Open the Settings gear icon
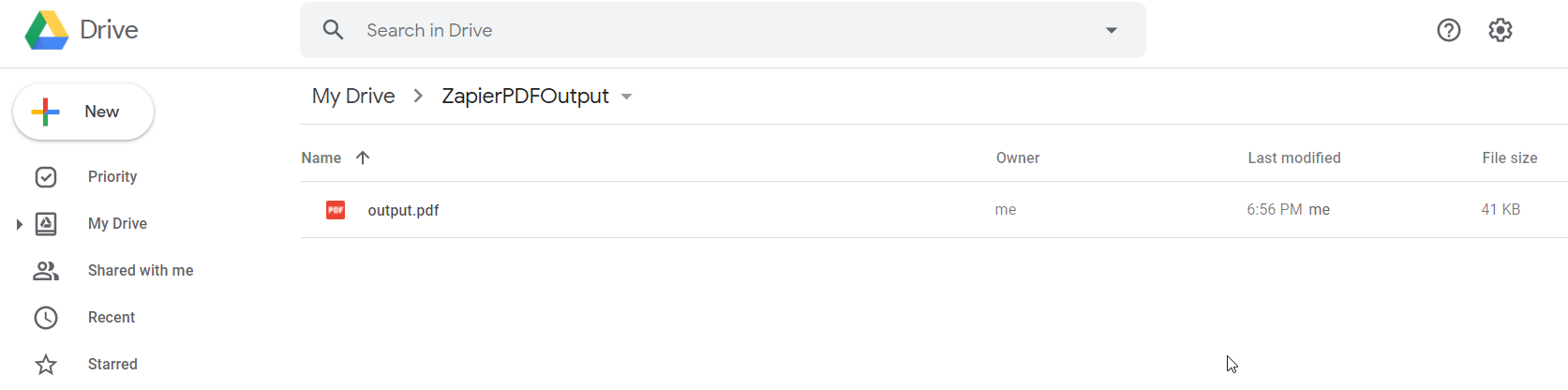Viewport: 1568px width, 390px height. click(x=1501, y=30)
